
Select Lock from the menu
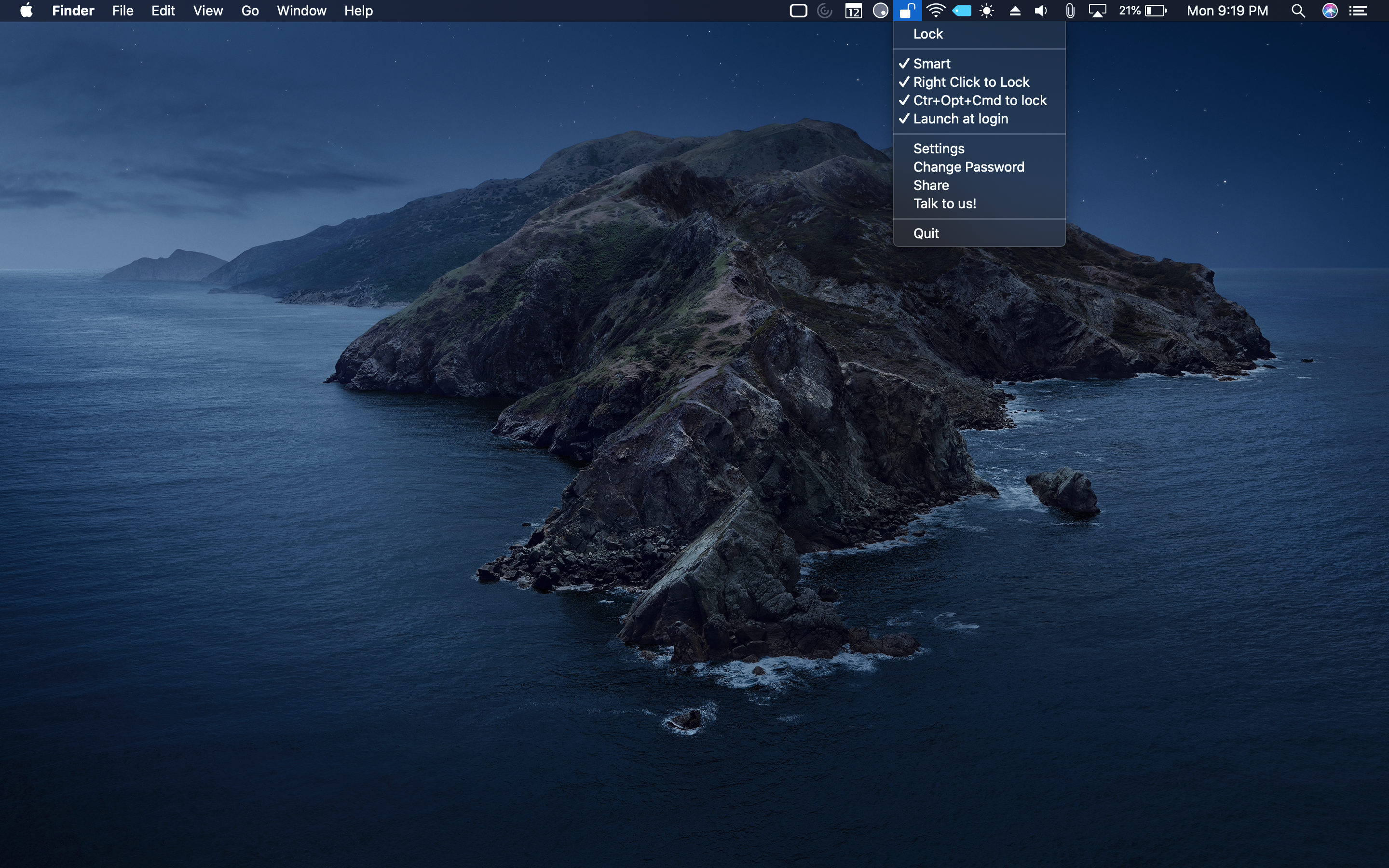click(927, 34)
